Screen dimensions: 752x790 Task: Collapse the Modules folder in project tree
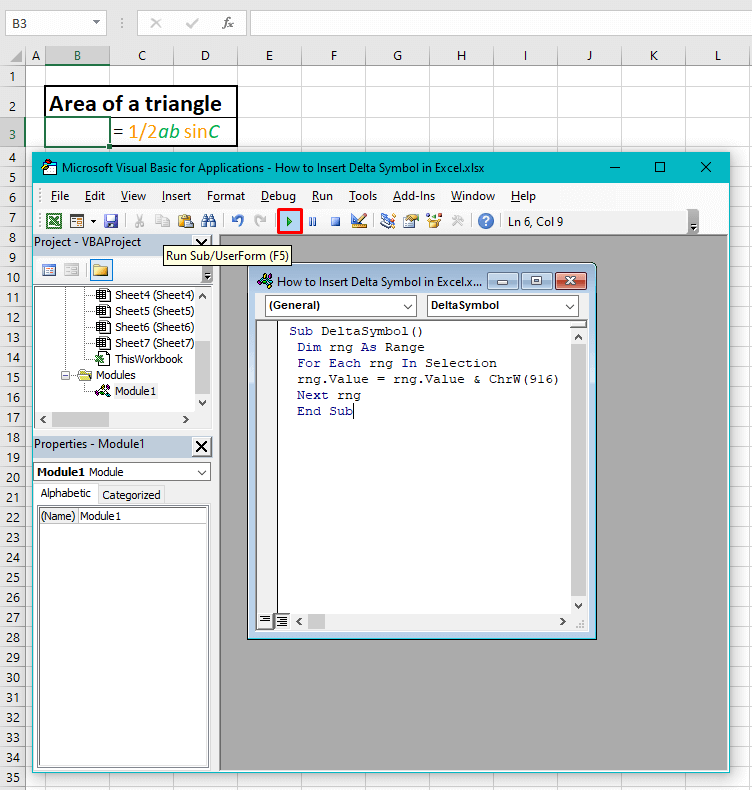click(66, 375)
